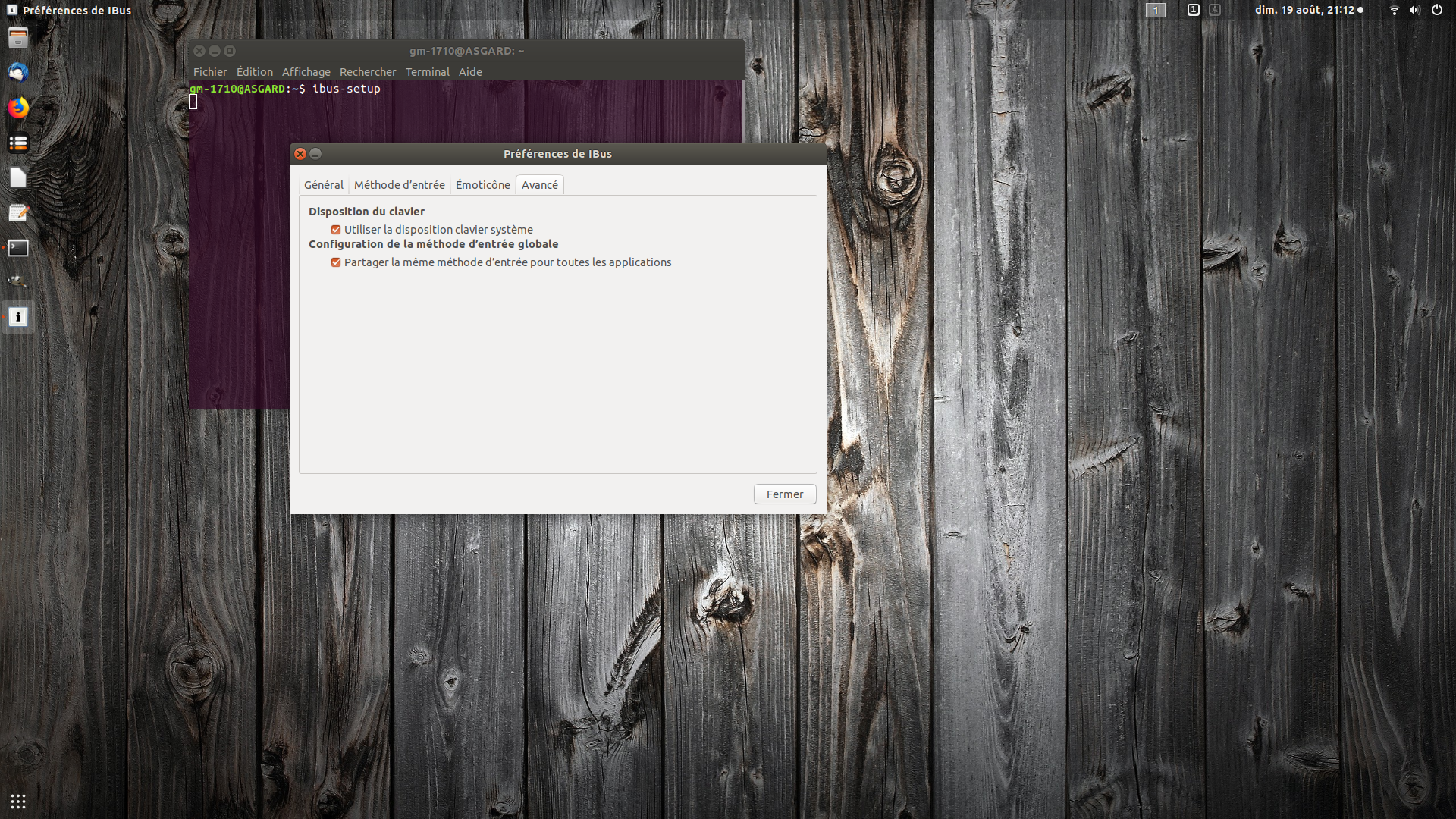Show applications grid button

click(18, 801)
